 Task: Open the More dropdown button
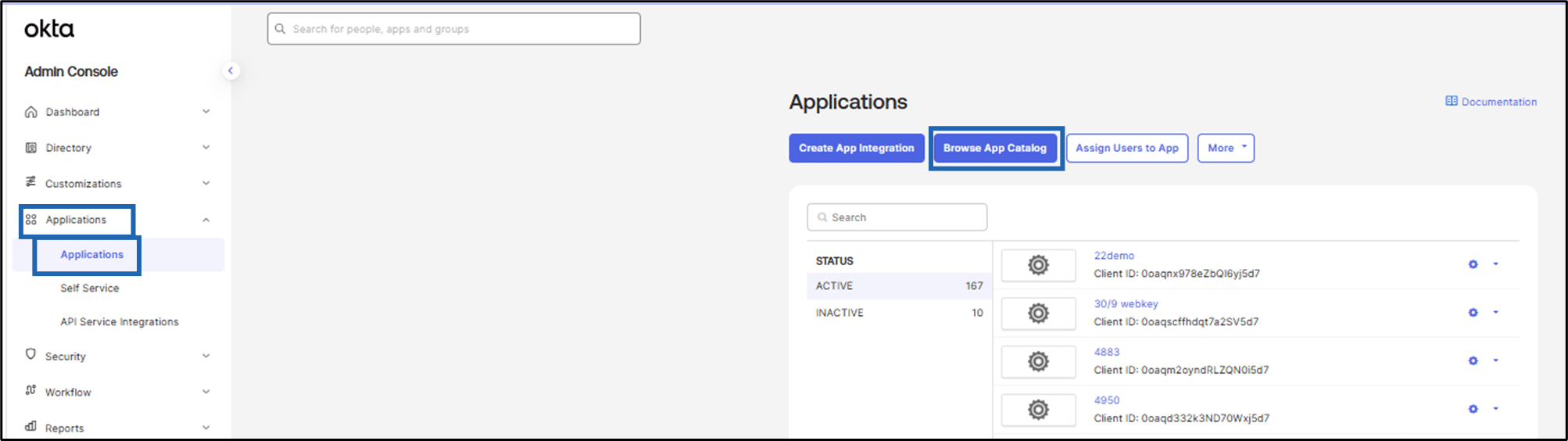(1226, 148)
